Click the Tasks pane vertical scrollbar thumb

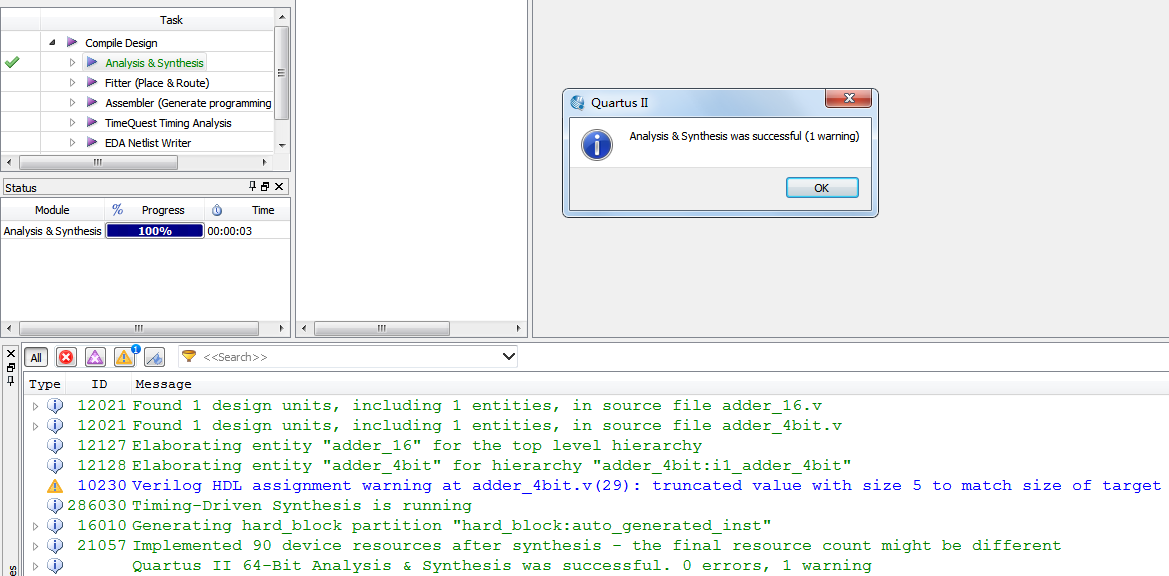click(281, 72)
